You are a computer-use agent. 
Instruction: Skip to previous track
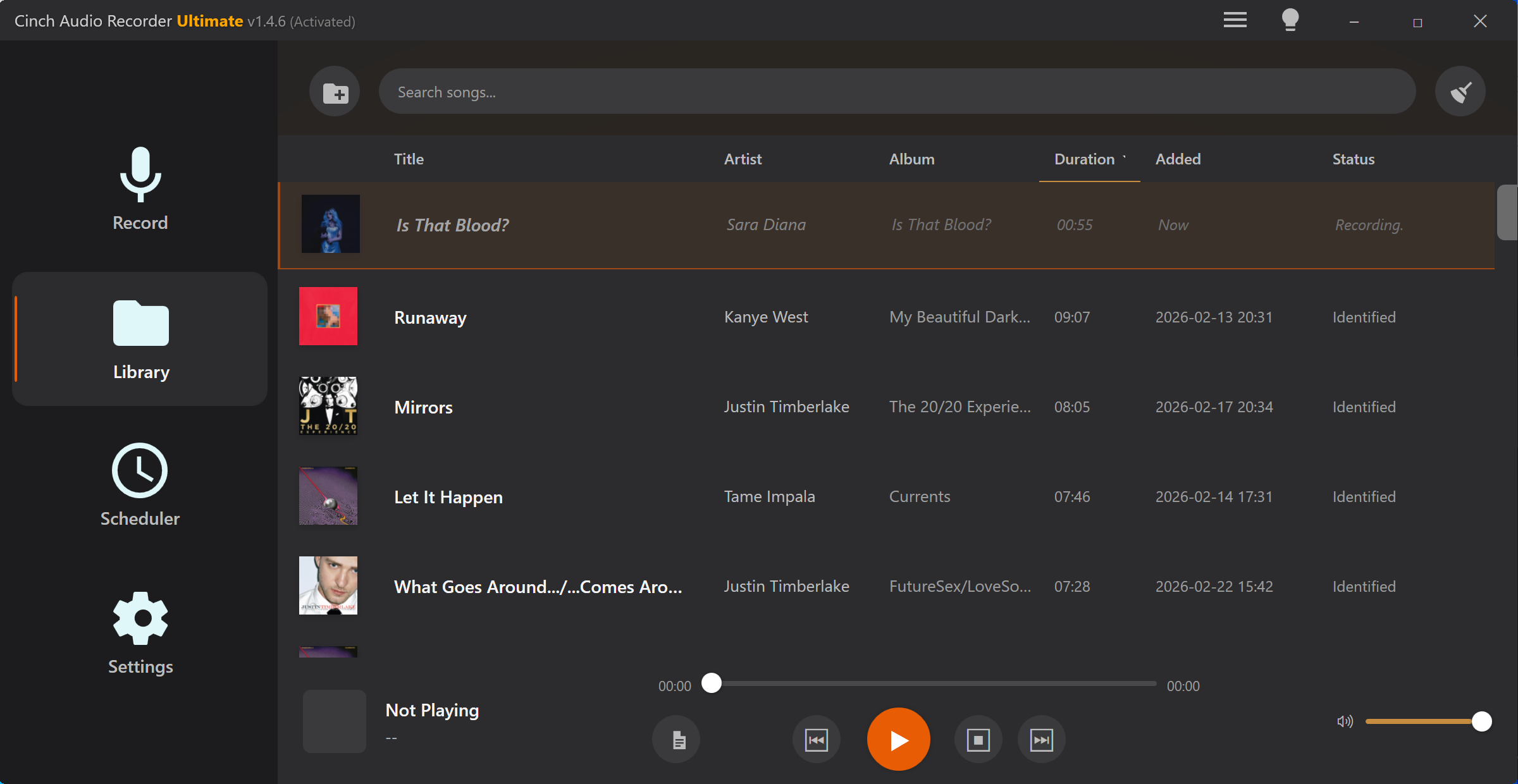(x=817, y=739)
